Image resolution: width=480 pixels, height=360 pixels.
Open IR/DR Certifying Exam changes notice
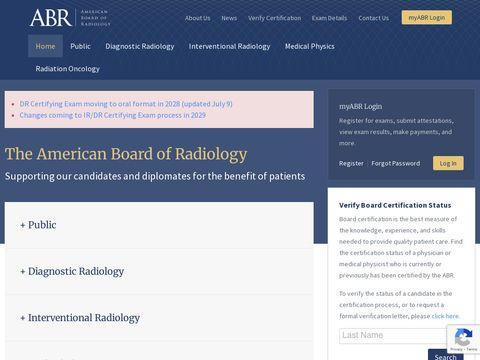(113, 115)
